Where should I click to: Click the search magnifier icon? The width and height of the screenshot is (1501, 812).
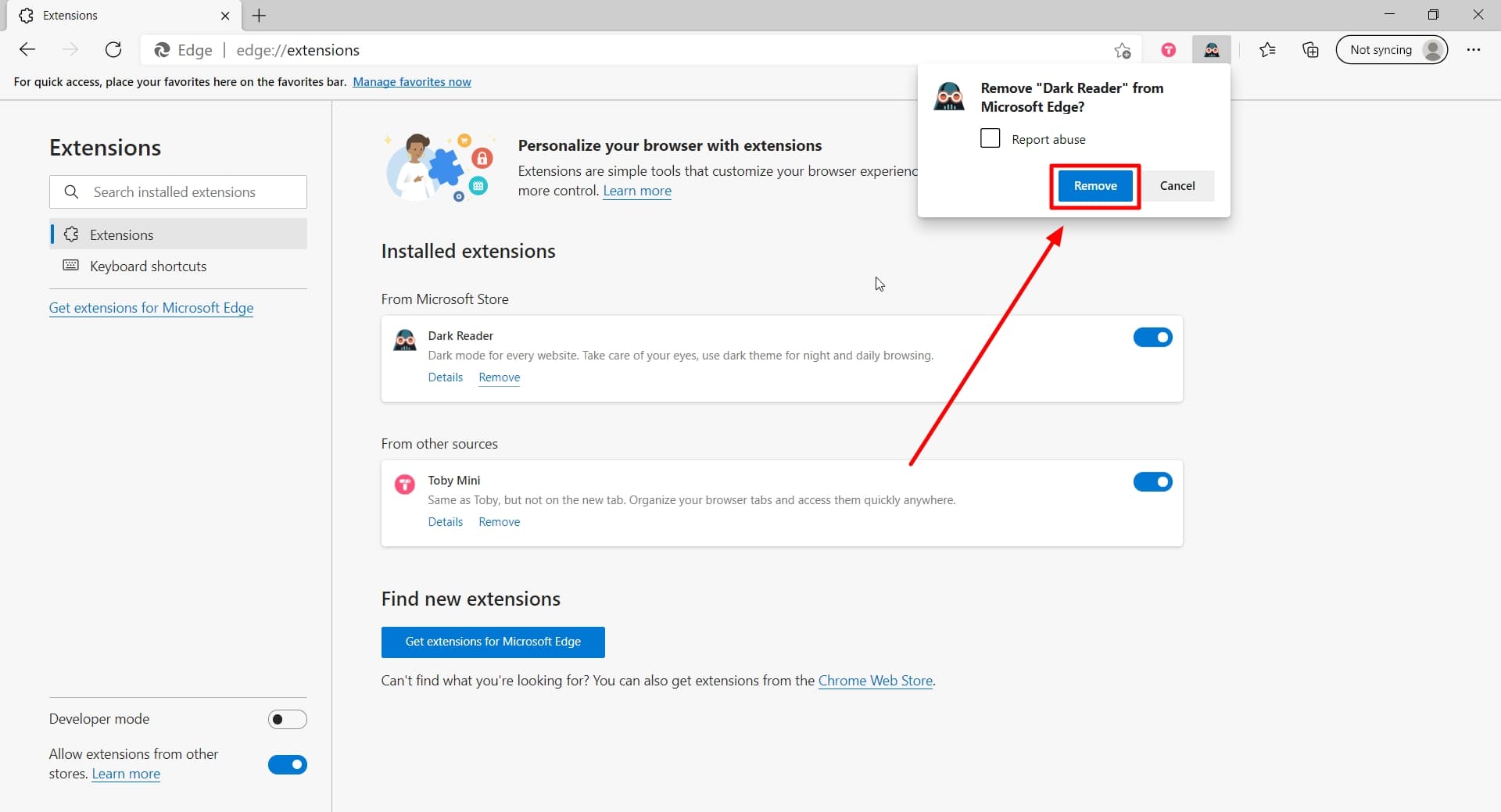(x=71, y=192)
